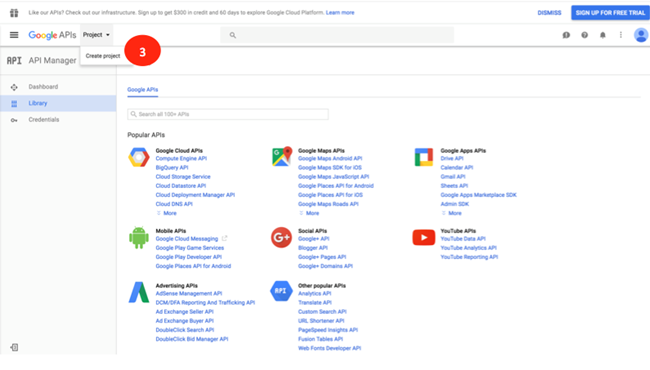Expand More under Google Maps APIs
The height and width of the screenshot is (370, 650).
pos(309,213)
